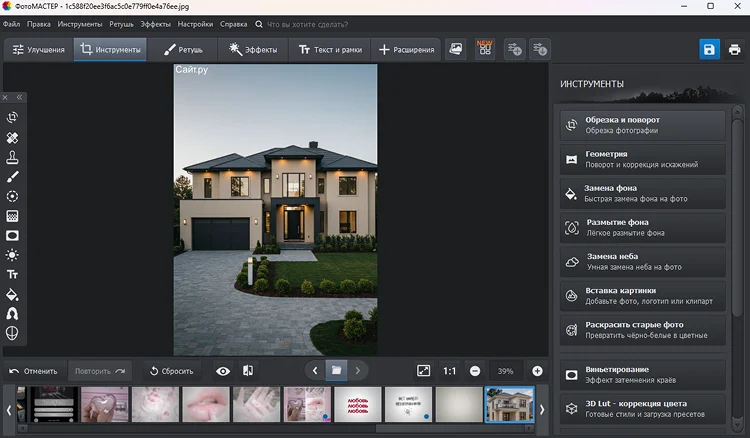
Task: Open 3D Lut коррекция цвета tool
Action: pos(642,409)
